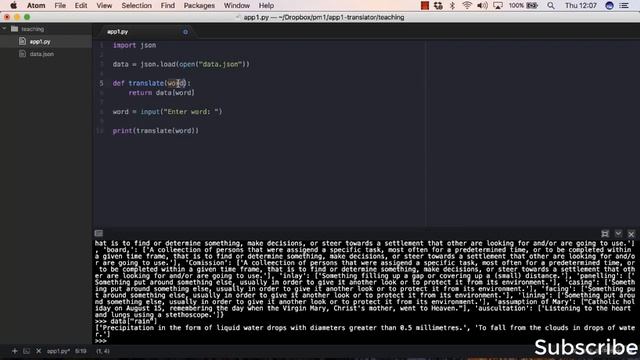640x360 pixels.
Task: Open the File menu
Action: click(60, 6)
